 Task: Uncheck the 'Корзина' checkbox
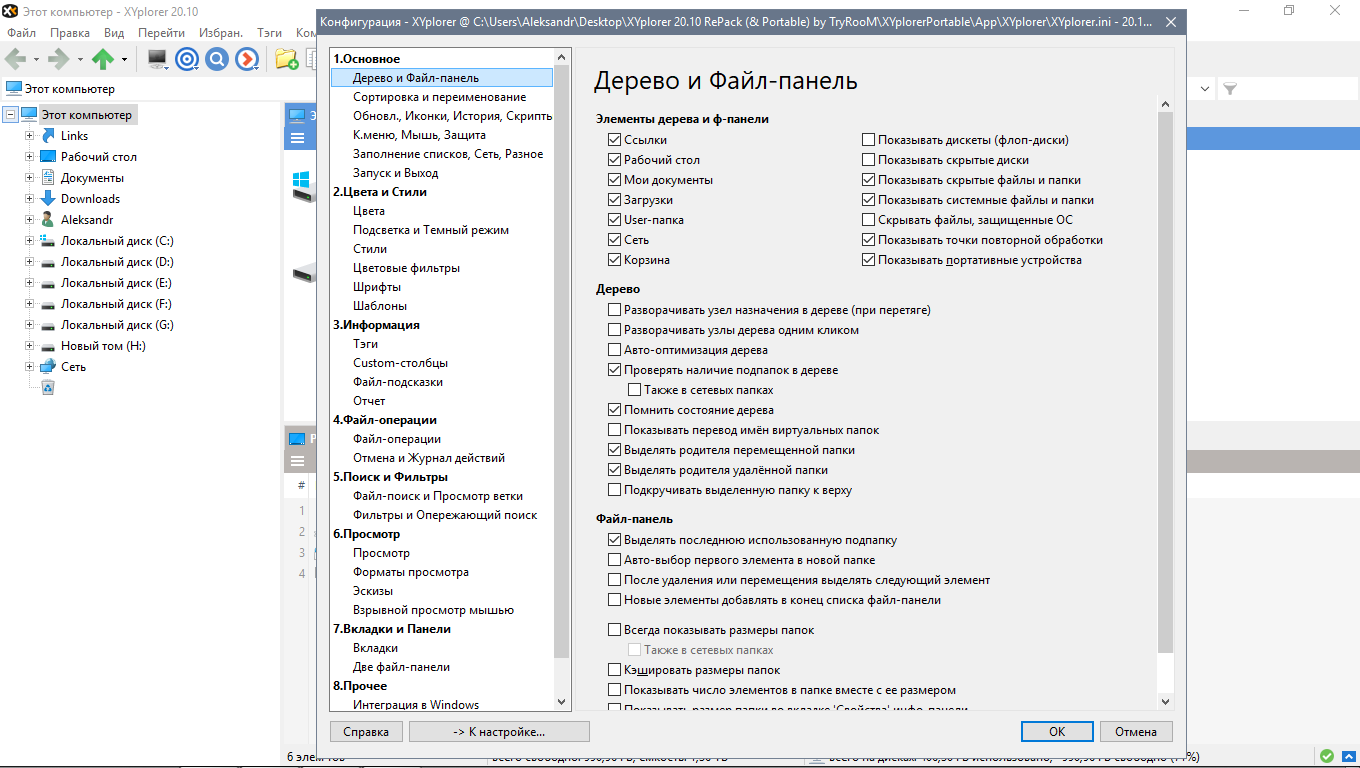click(614, 260)
